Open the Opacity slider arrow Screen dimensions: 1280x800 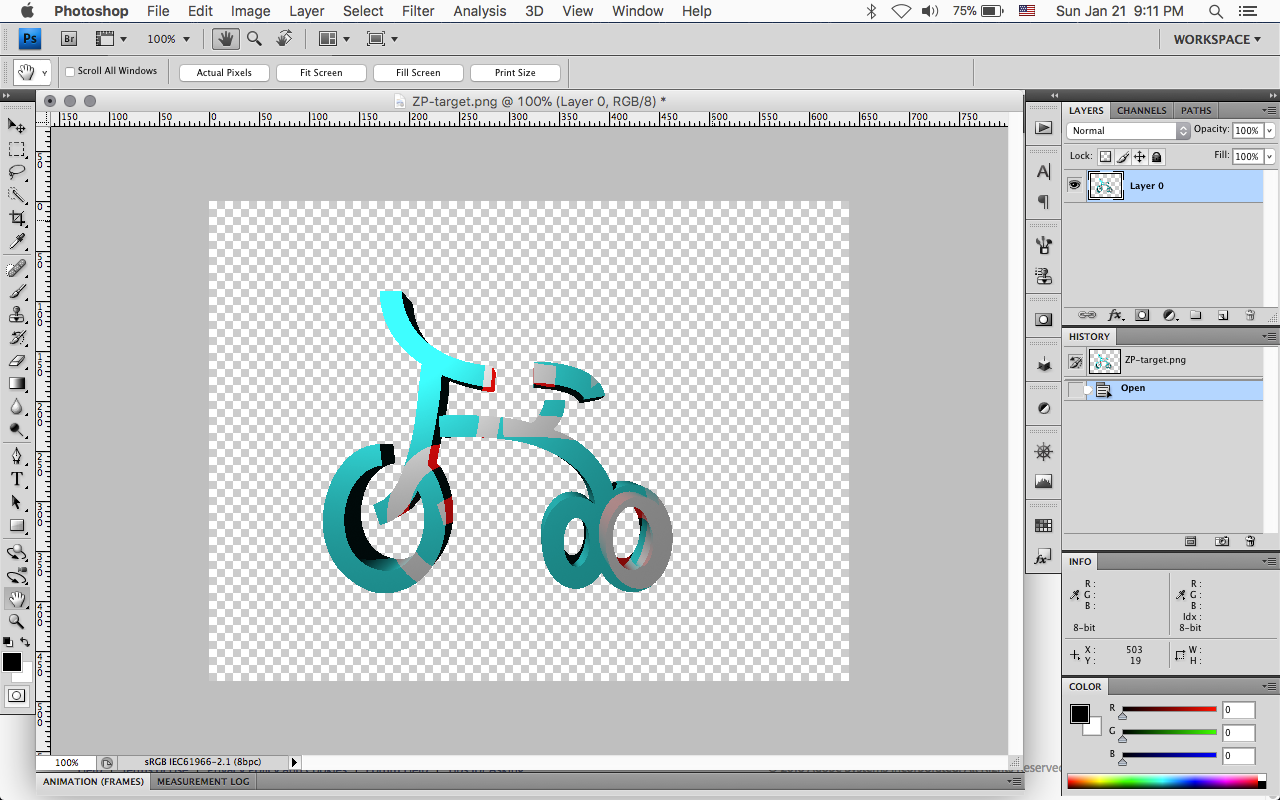(x=1269, y=131)
